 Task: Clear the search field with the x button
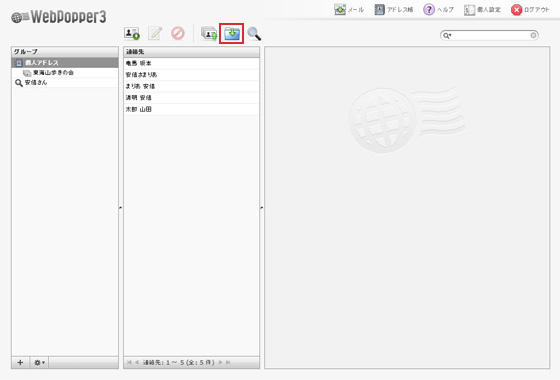(533, 35)
